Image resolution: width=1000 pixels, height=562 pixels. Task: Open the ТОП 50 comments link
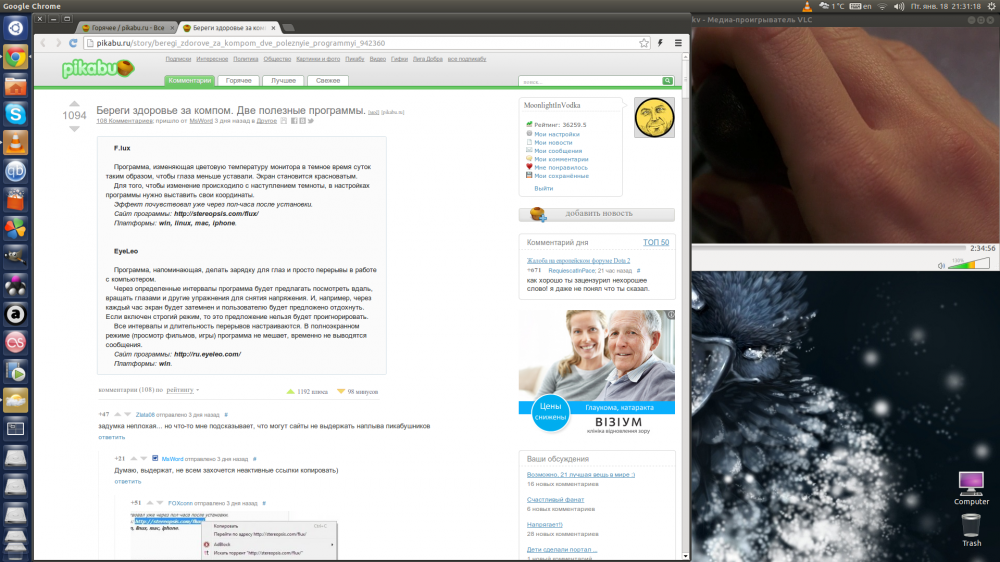coord(656,242)
